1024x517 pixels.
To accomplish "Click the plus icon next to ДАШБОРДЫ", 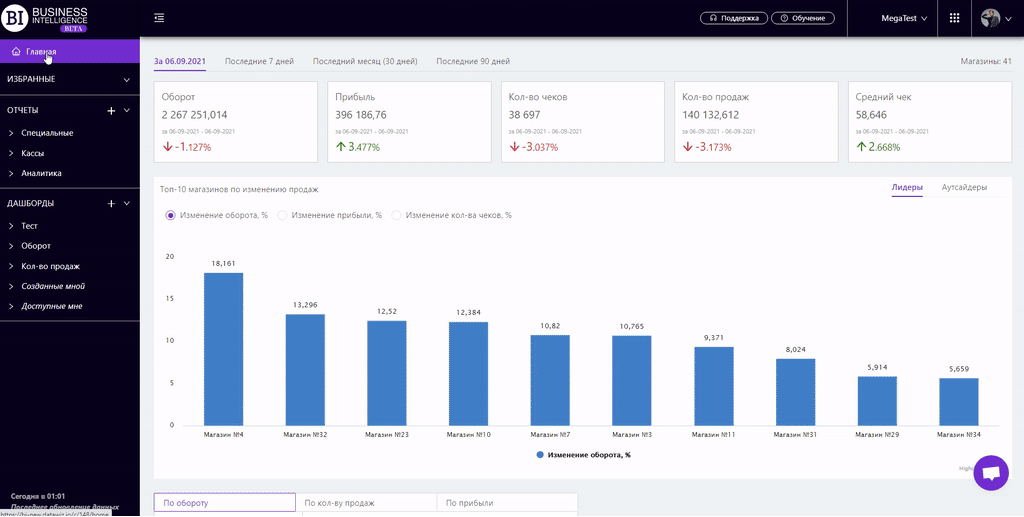I will (111, 204).
